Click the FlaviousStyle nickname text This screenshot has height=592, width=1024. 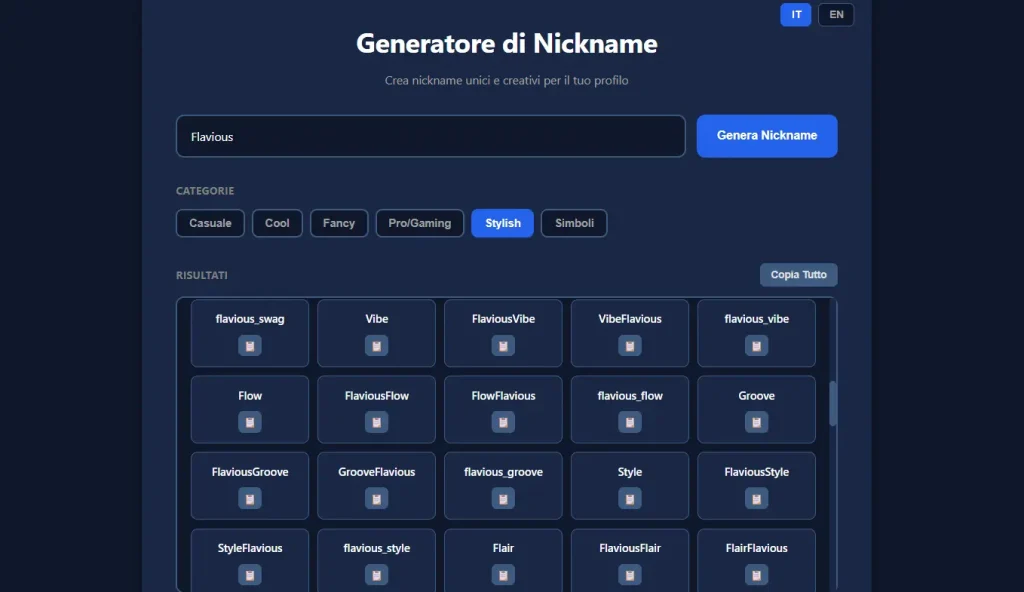tap(756, 472)
